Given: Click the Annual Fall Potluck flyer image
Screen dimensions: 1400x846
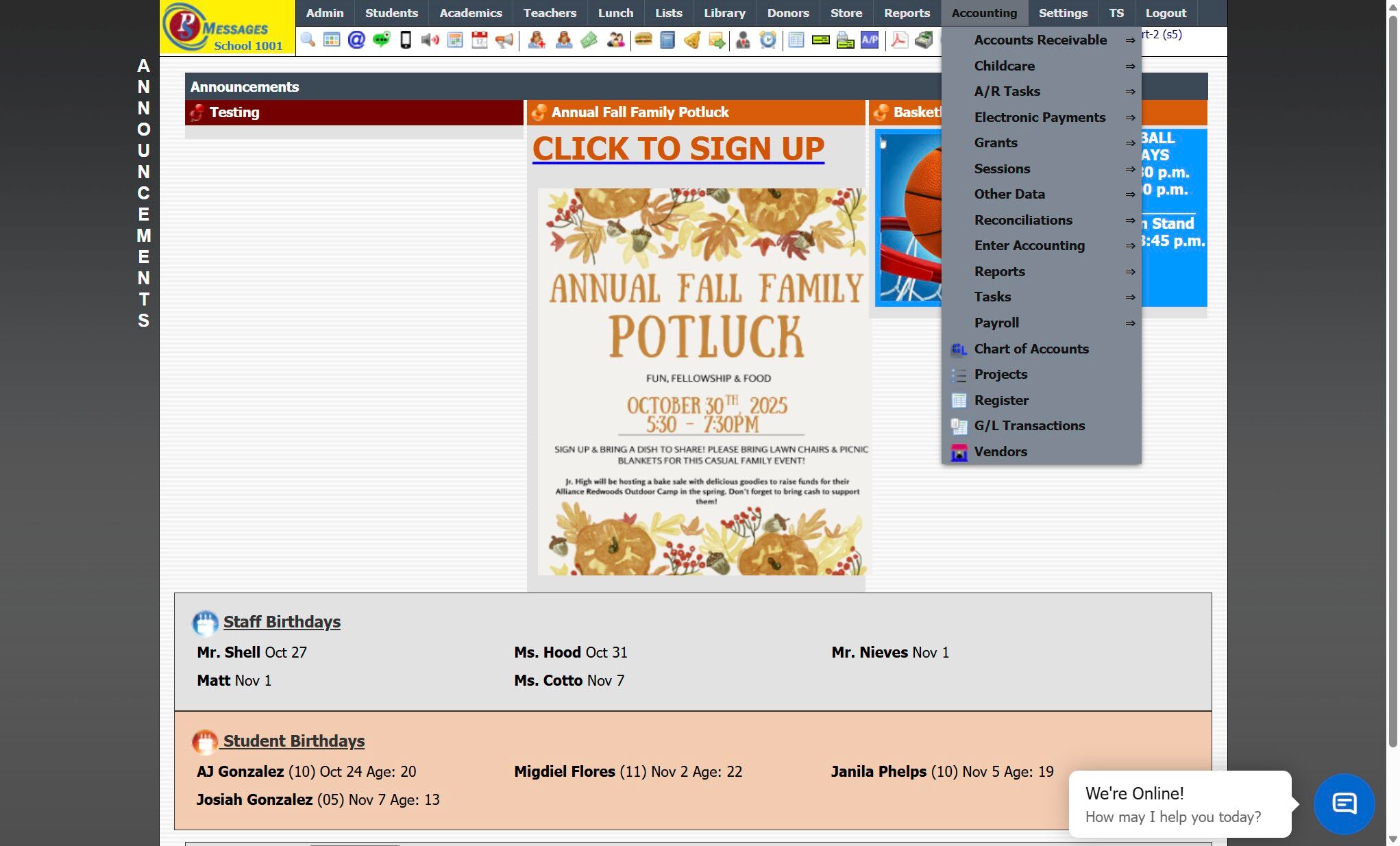Looking at the screenshot, I should pos(702,382).
